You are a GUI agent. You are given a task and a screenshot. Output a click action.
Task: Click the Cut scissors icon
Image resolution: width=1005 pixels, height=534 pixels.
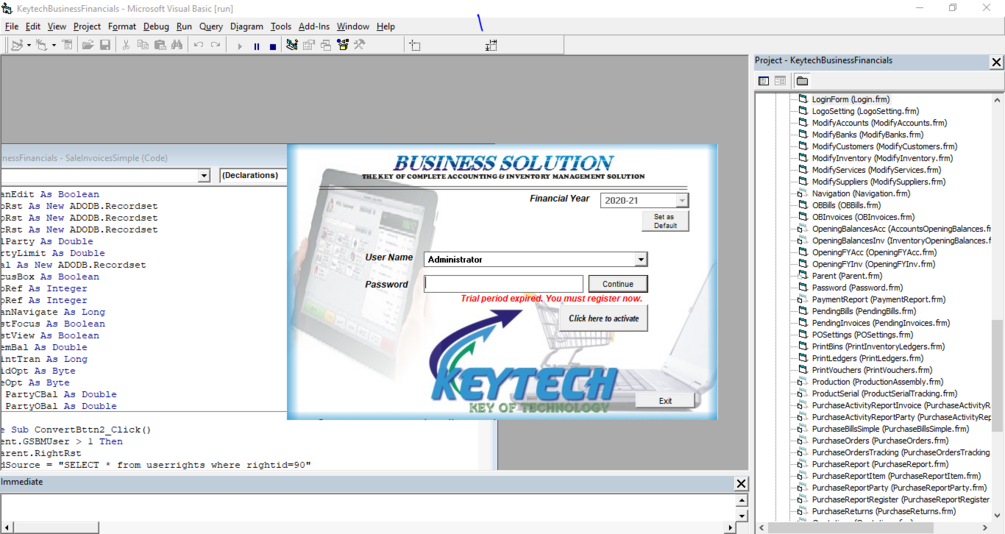click(126, 45)
